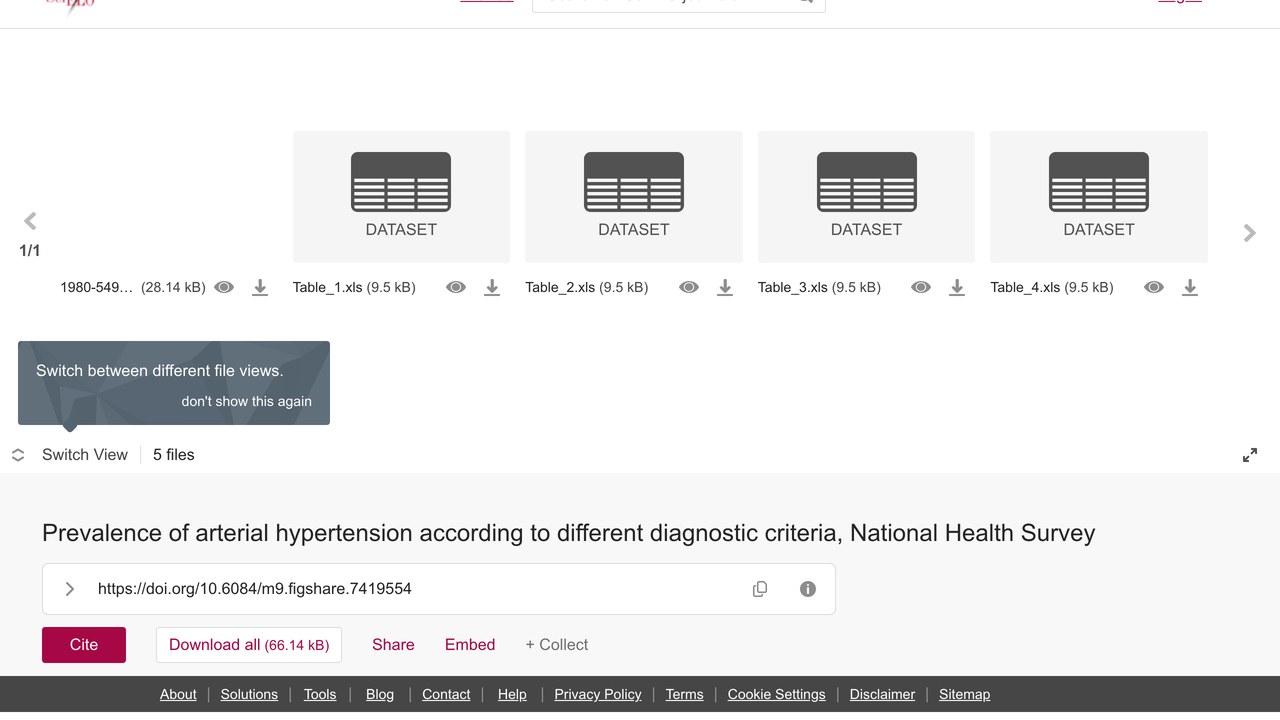
Task: Open About footer link
Action: [178, 694]
